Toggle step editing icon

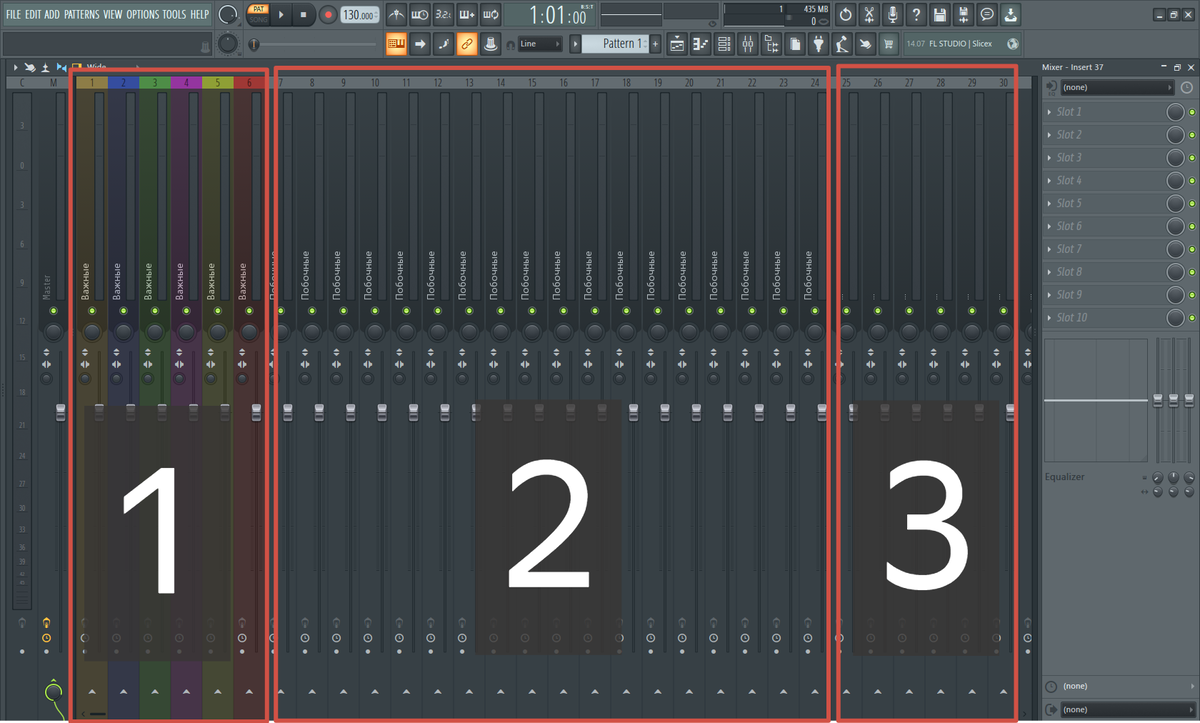pos(443,44)
